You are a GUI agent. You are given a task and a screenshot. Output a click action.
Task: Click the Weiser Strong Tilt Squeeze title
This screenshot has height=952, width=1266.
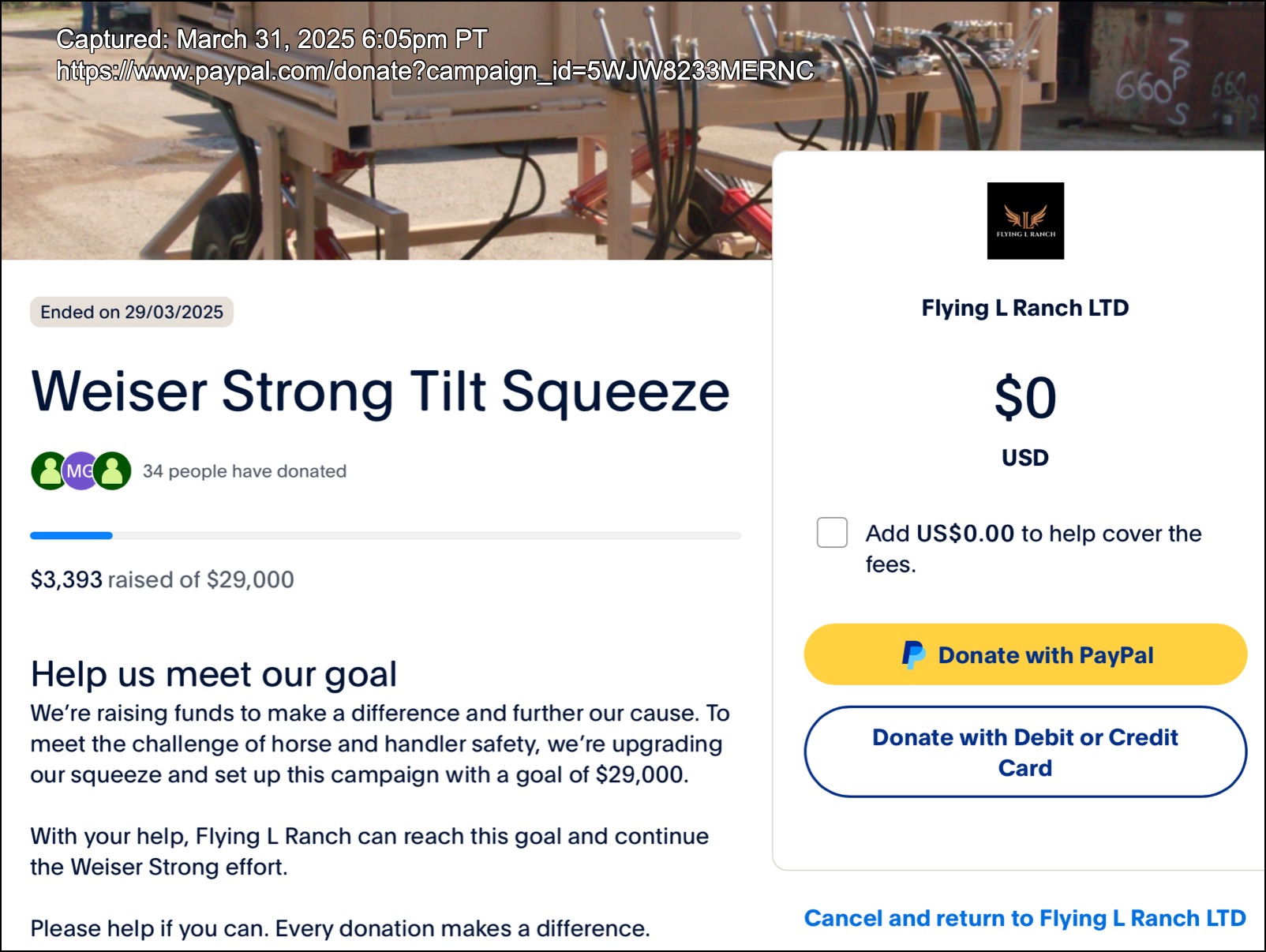point(380,392)
